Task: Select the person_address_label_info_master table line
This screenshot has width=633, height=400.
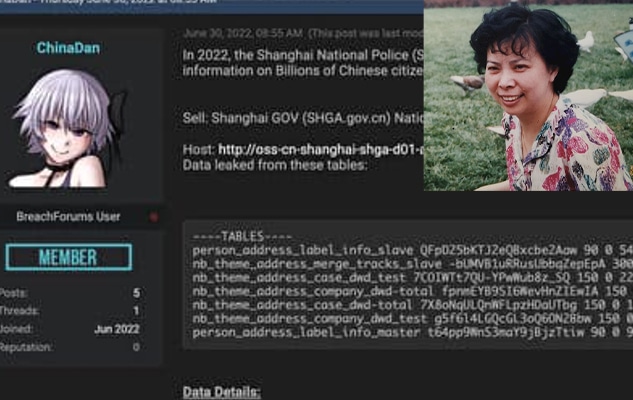Action: coord(413,332)
